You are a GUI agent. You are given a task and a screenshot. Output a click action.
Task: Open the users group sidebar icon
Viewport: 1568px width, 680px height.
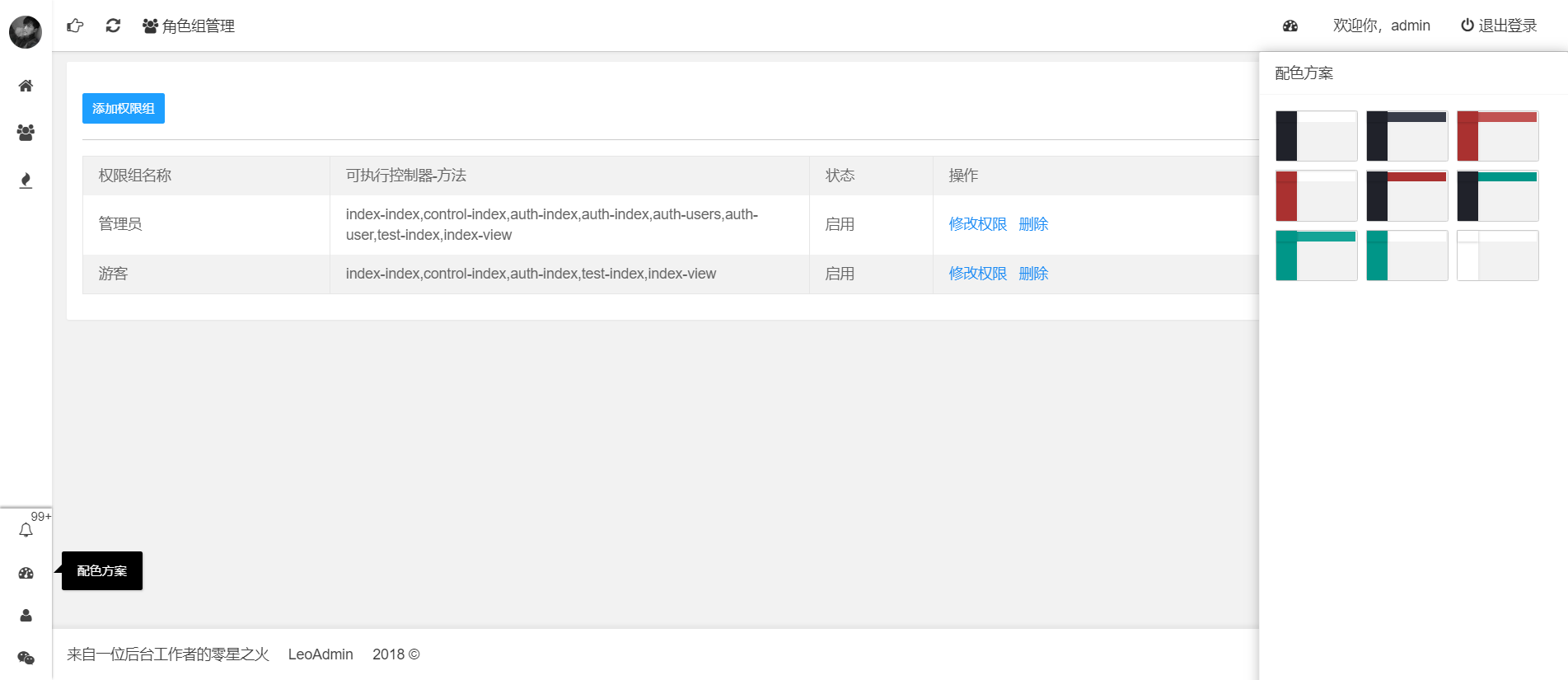click(x=26, y=133)
